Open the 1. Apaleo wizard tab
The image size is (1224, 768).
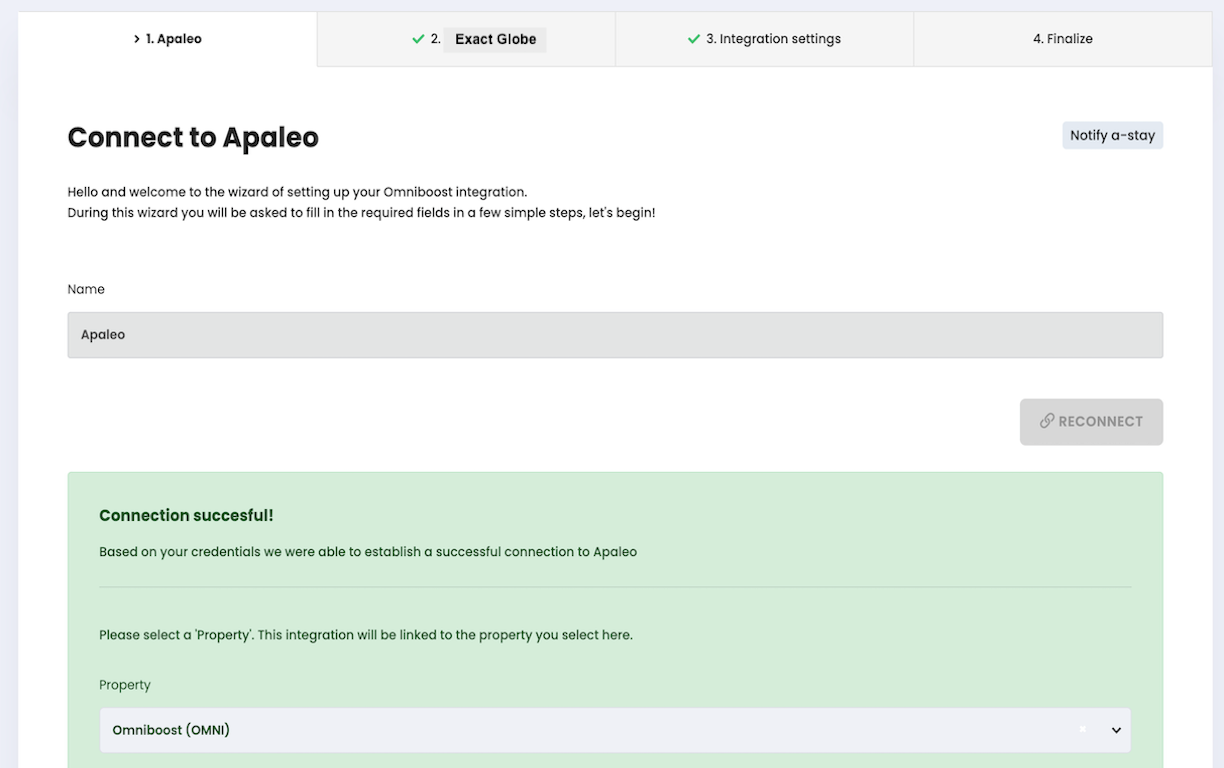coord(168,39)
